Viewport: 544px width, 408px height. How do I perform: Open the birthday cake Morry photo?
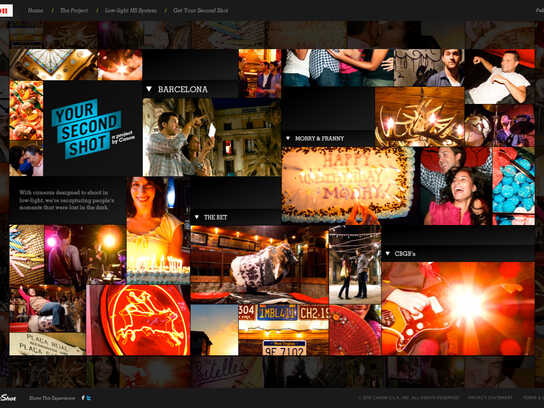[348, 185]
